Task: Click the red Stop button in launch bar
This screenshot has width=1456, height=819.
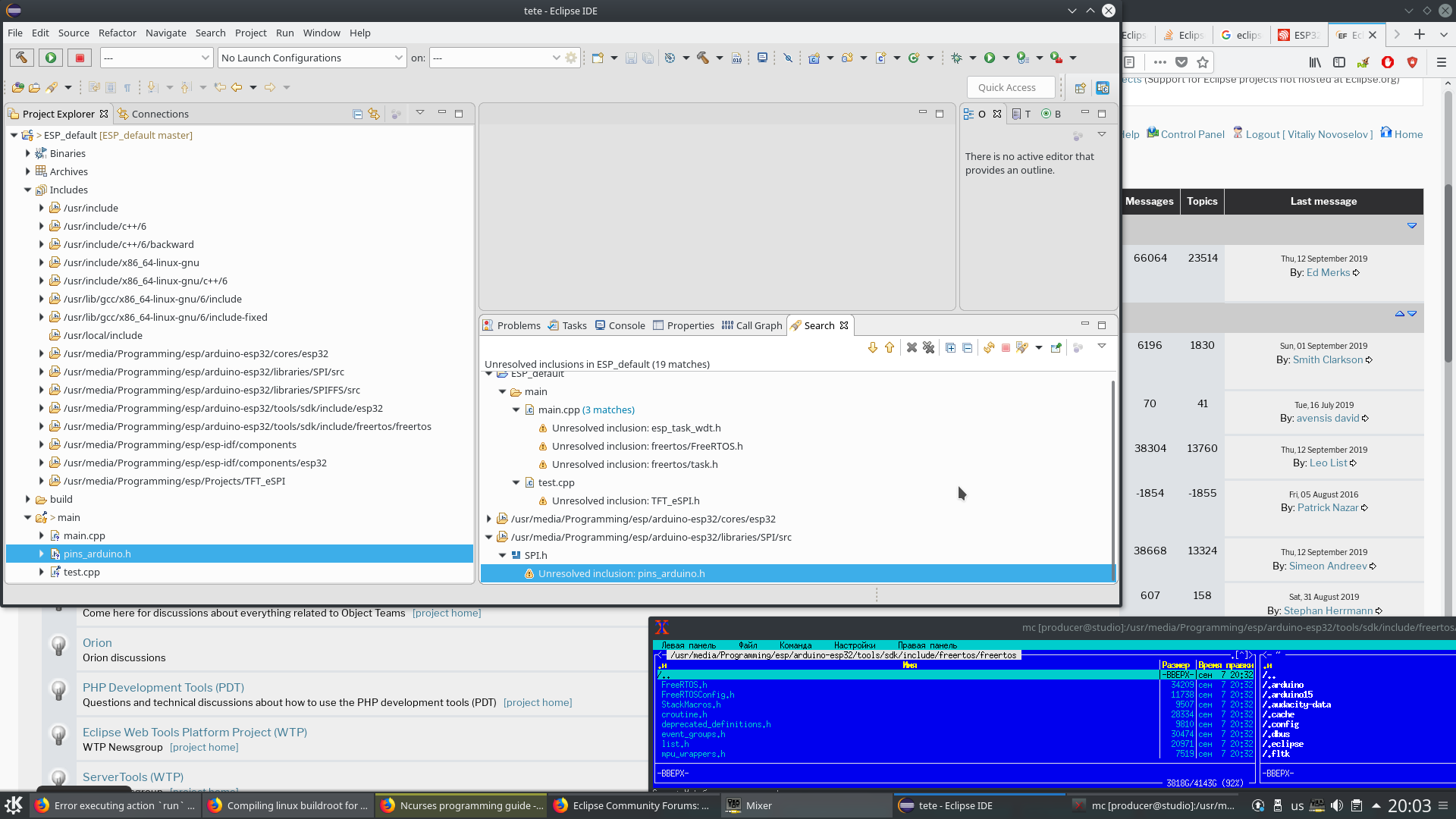Action: 80,58
